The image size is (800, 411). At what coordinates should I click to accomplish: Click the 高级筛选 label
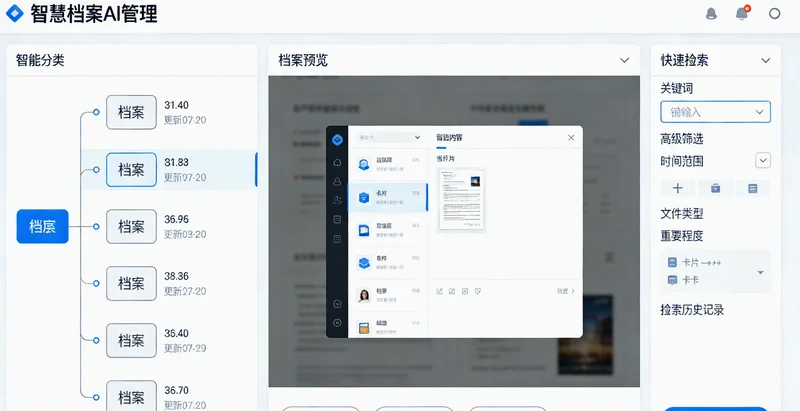point(682,139)
